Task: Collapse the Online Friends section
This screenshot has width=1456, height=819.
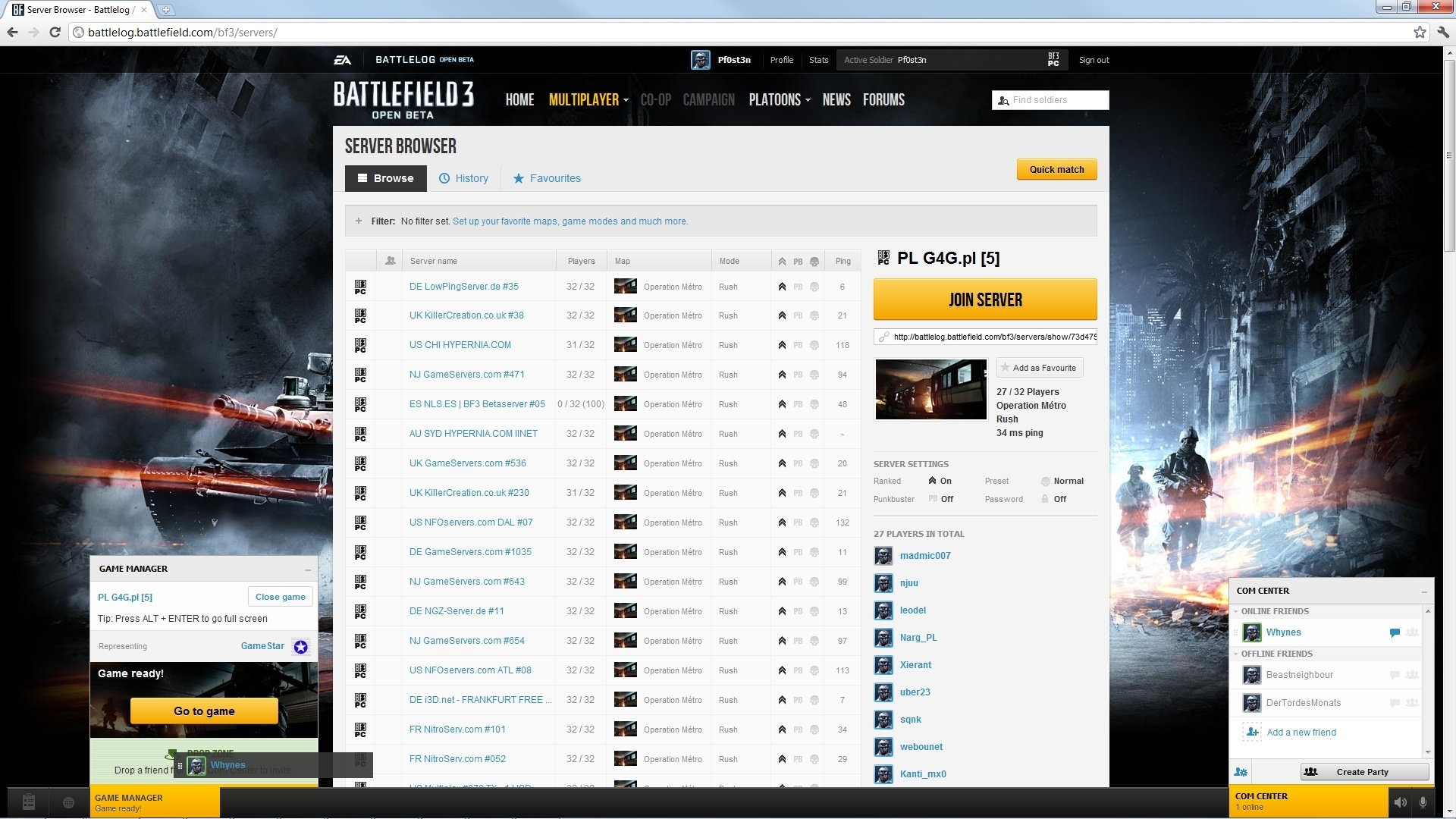Action: [1236, 611]
